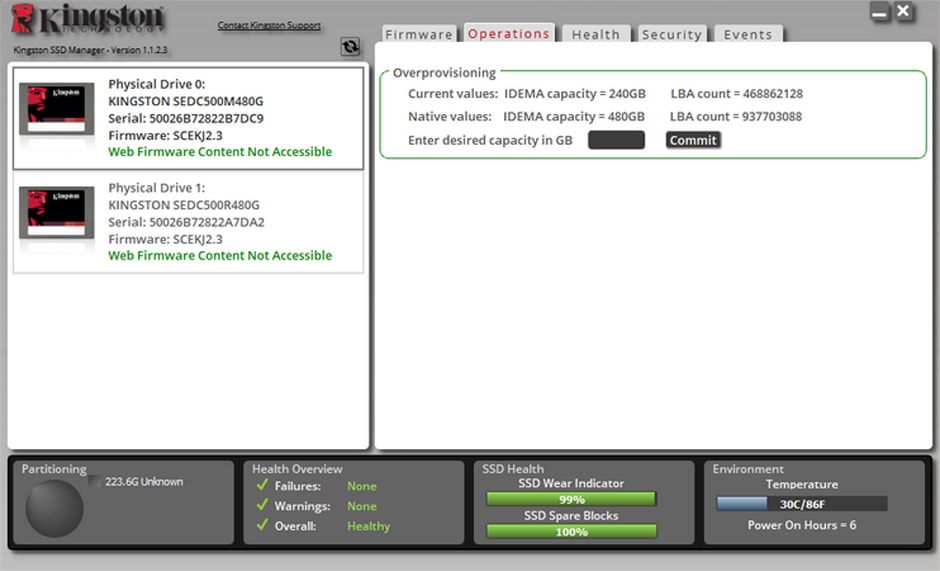This screenshot has width=940, height=571.
Task: Click the desired capacity input field
Action: (x=616, y=140)
